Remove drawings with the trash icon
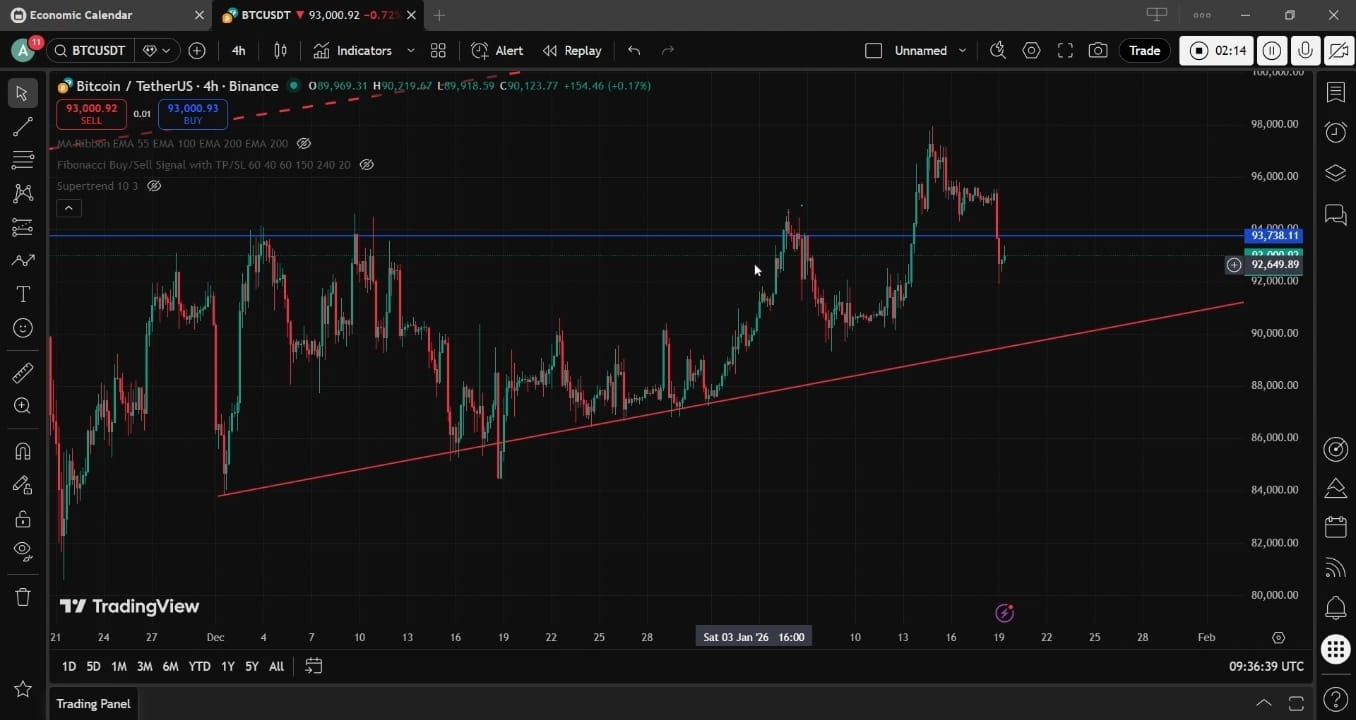The height and width of the screenshot is (720, 1356). click(x=22, y=597)
